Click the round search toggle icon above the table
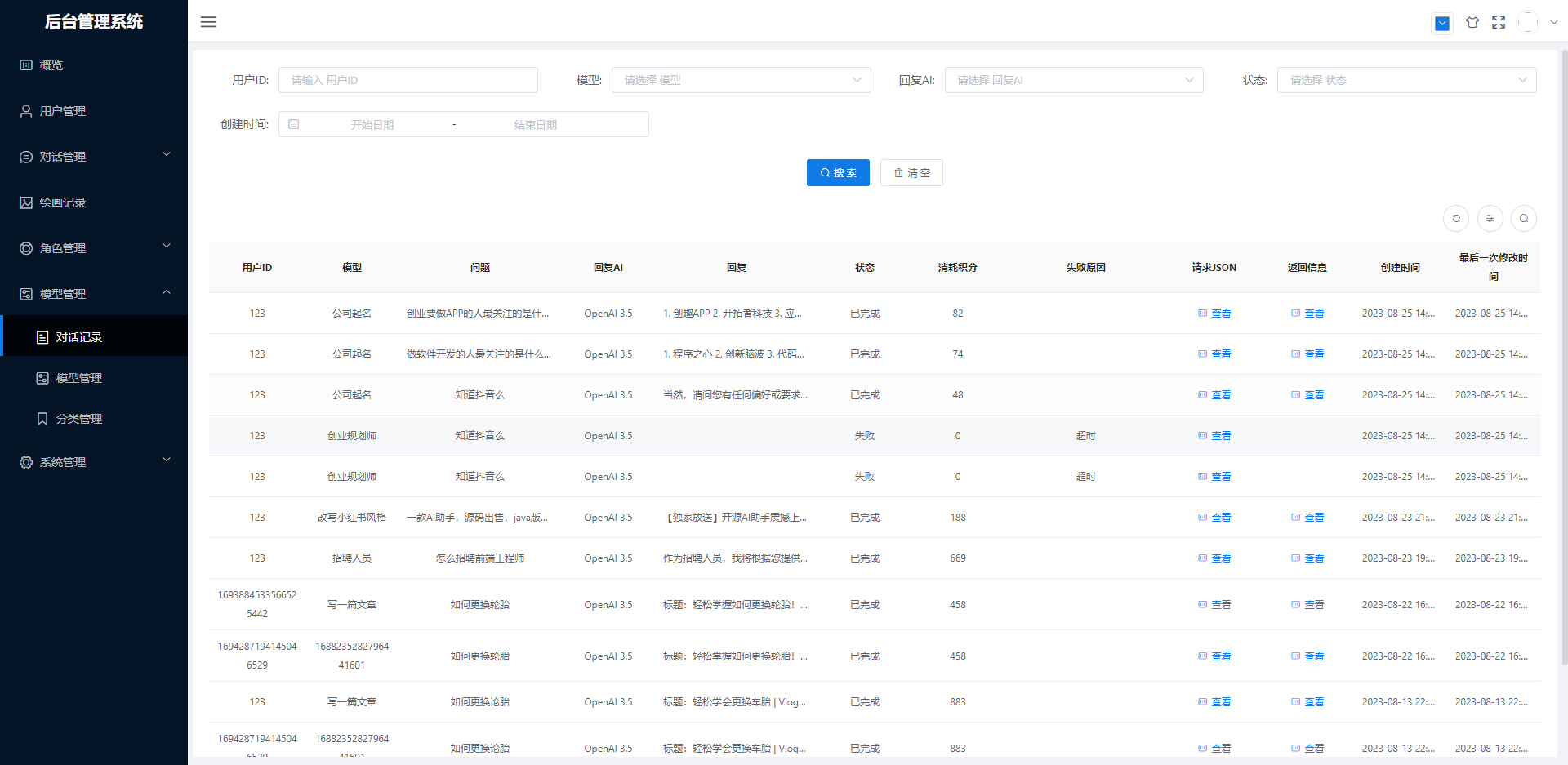 click(1523, 219)
